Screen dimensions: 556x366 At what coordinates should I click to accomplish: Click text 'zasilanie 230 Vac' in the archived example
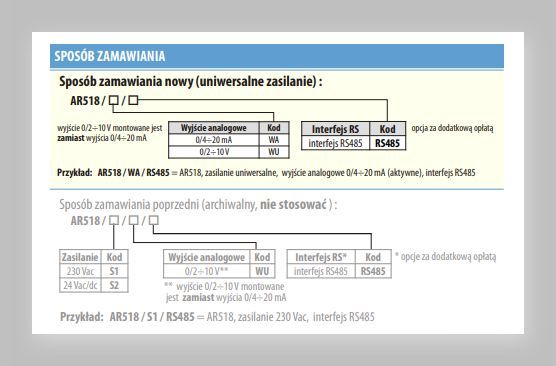tap(272, 317)
